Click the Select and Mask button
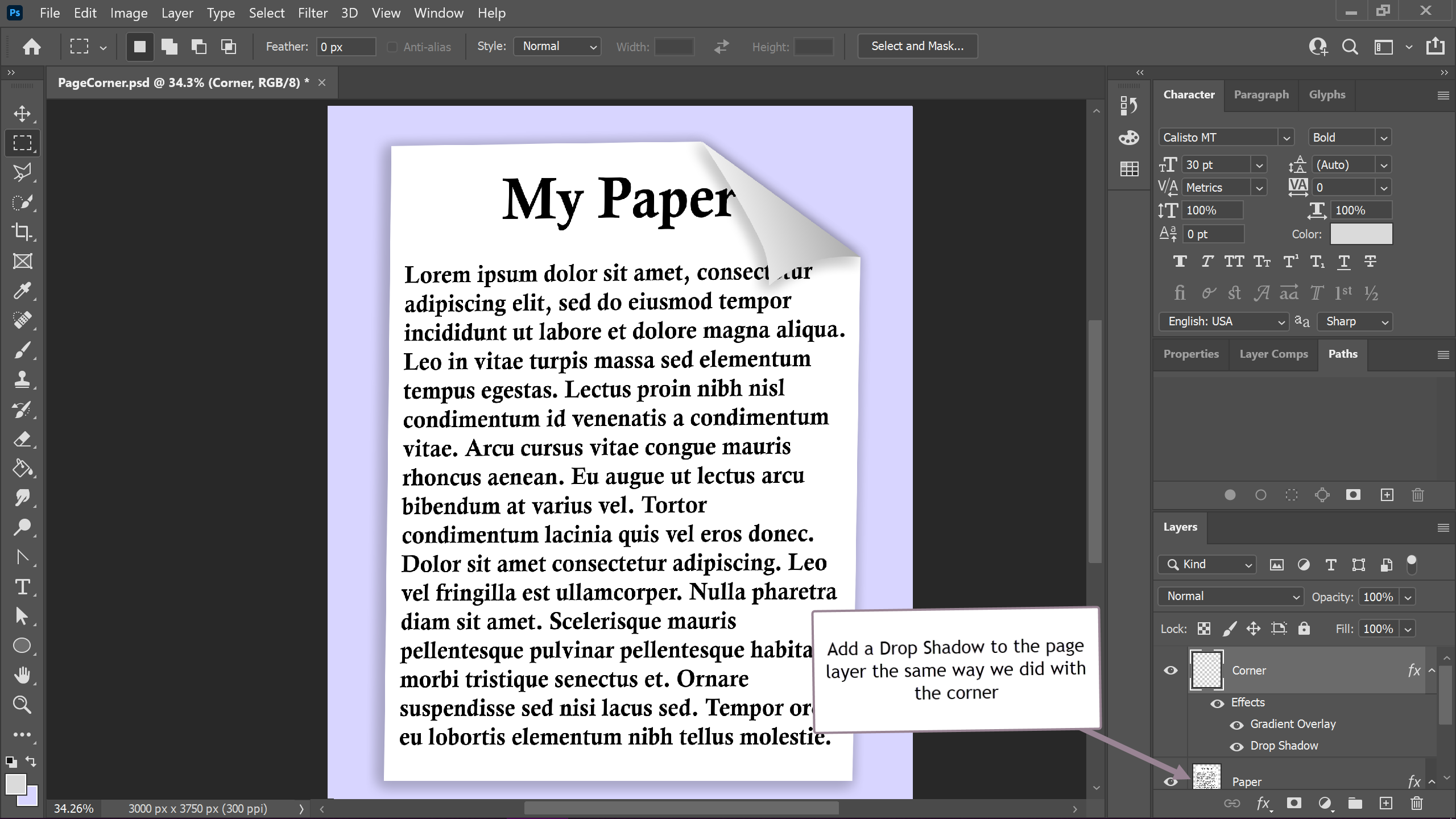Viewport: 1456px width, 819px height. pos(917,47)
